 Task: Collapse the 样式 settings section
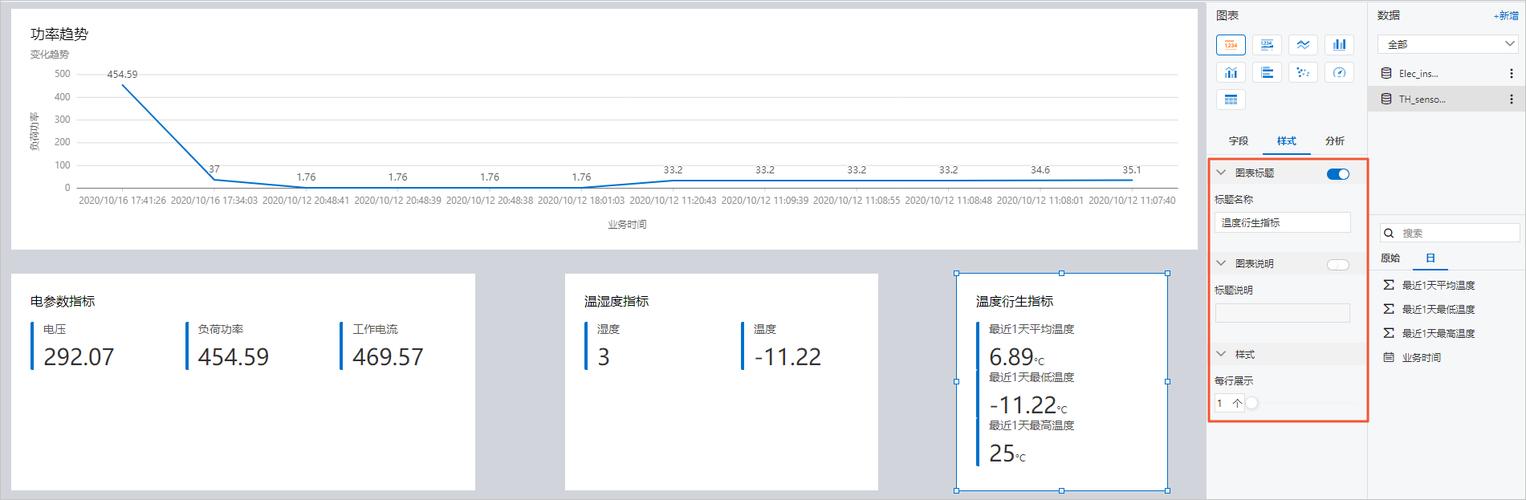pos(1221,354)
